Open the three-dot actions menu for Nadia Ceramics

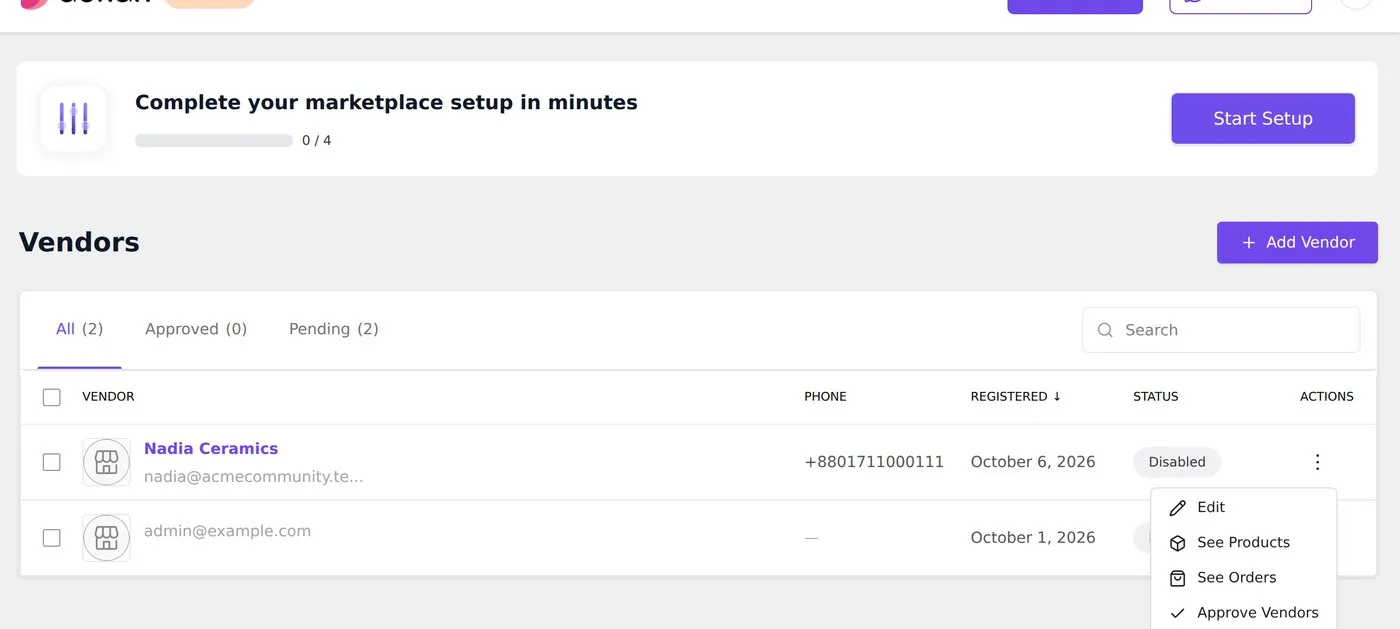pyautogui.click(x=1317, y=462)
